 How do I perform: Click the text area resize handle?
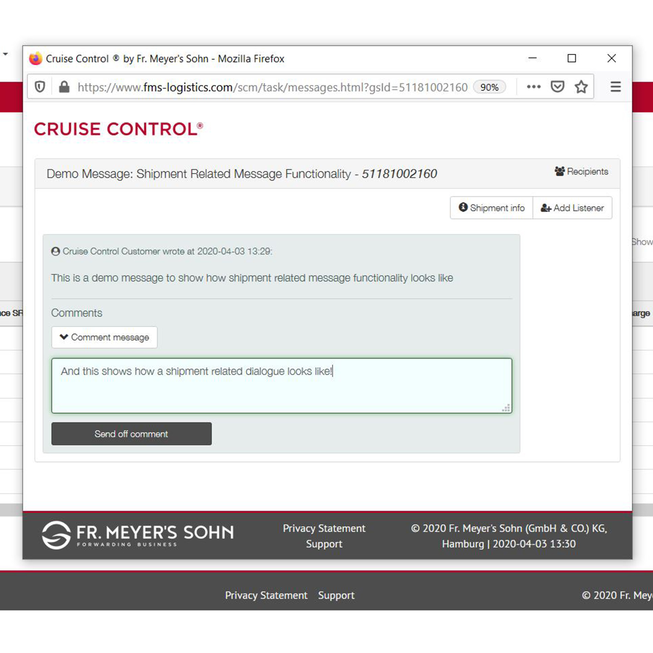[x=506, y=408]
